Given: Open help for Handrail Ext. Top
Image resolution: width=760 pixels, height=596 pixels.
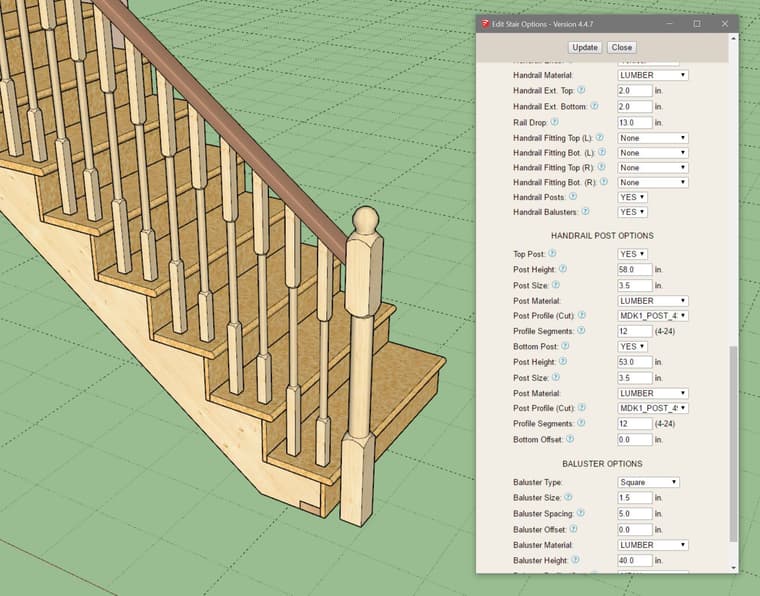Looking at the screenshot, I should click(581, 90).
